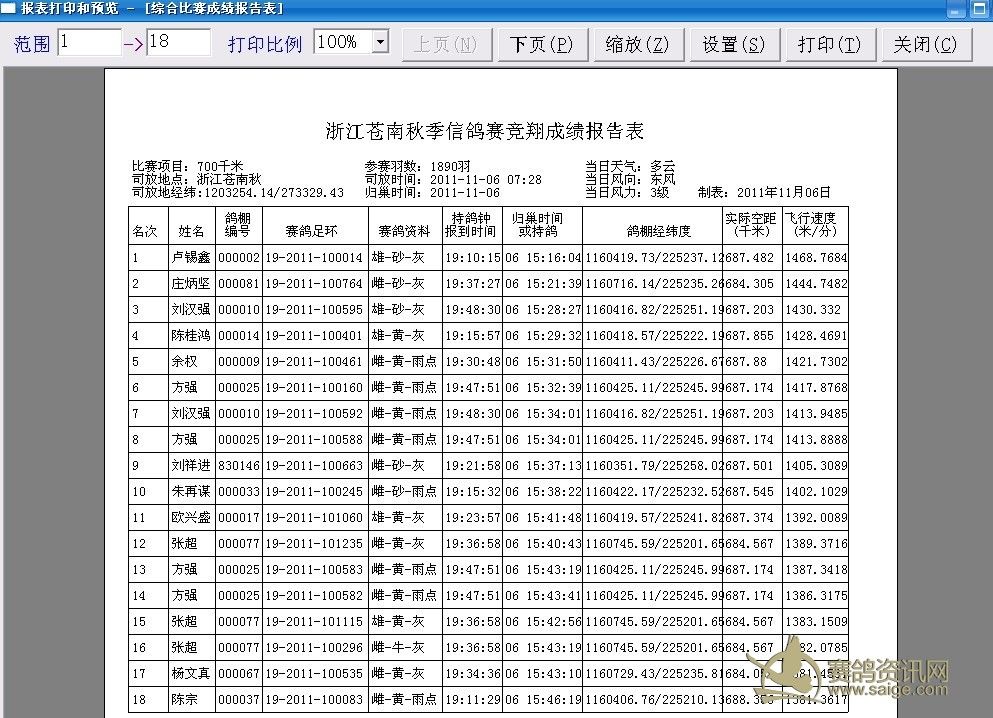The height and width of the screenshot is (718, 993).
Task: Click the name 庄炳坚 in row 2
Action: coord(191,284)
